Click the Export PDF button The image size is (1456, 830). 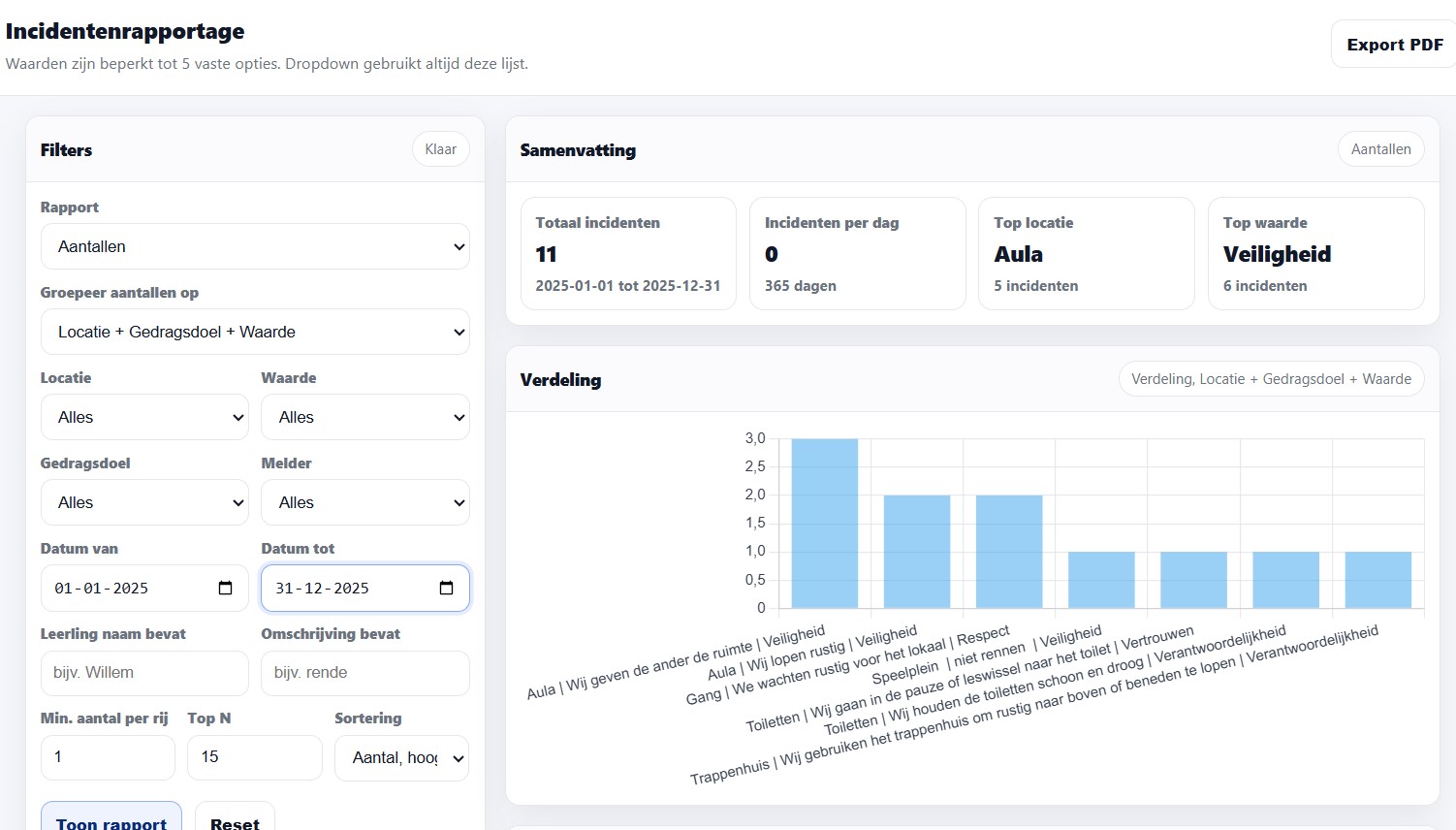click(x=1394, y=45)
